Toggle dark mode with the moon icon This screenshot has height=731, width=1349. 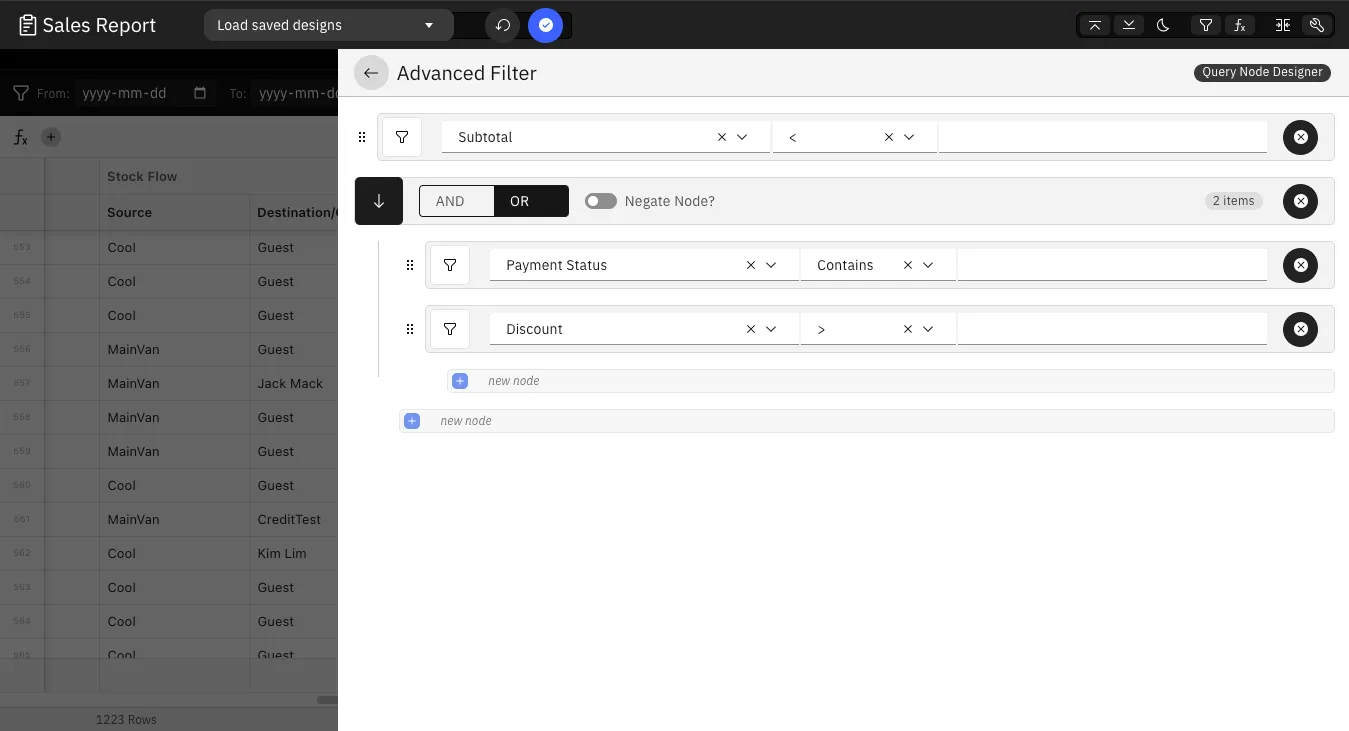click(1163, 25)
